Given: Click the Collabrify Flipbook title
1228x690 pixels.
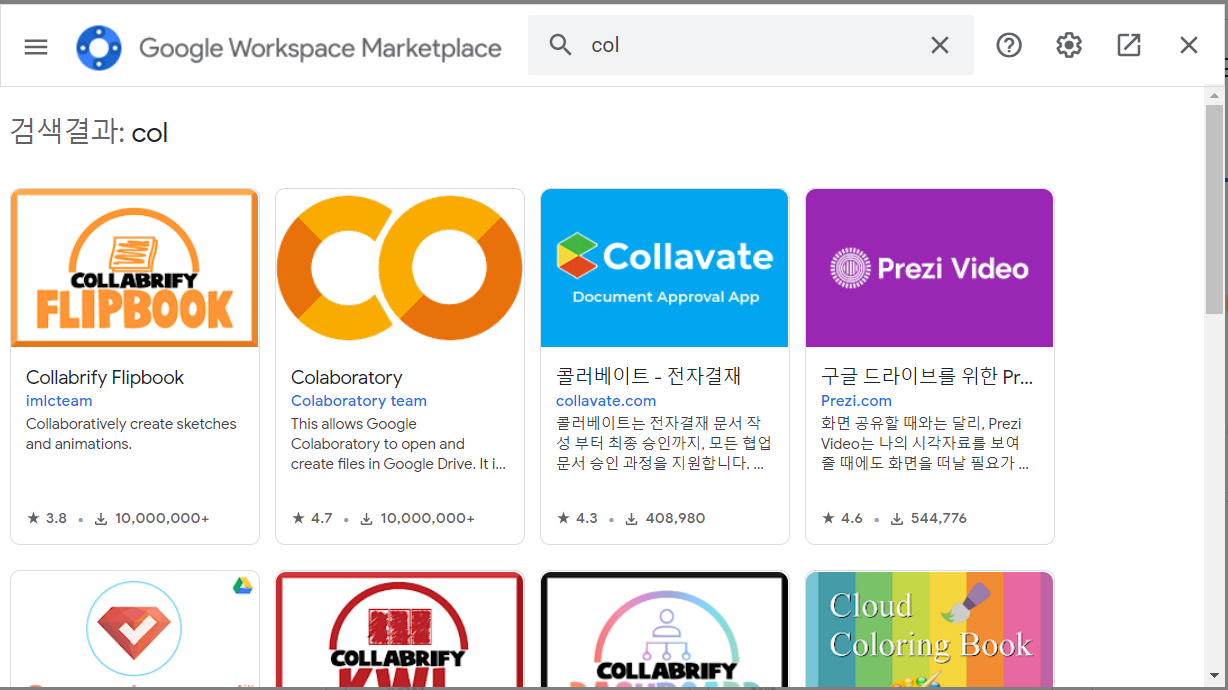Looking at the screenshot, I should [x=105, y=377].
